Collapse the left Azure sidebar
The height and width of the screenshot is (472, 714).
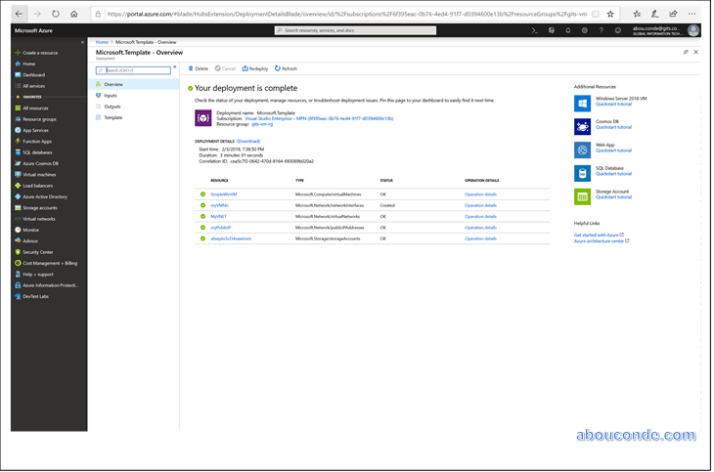[x=84, y=42]
